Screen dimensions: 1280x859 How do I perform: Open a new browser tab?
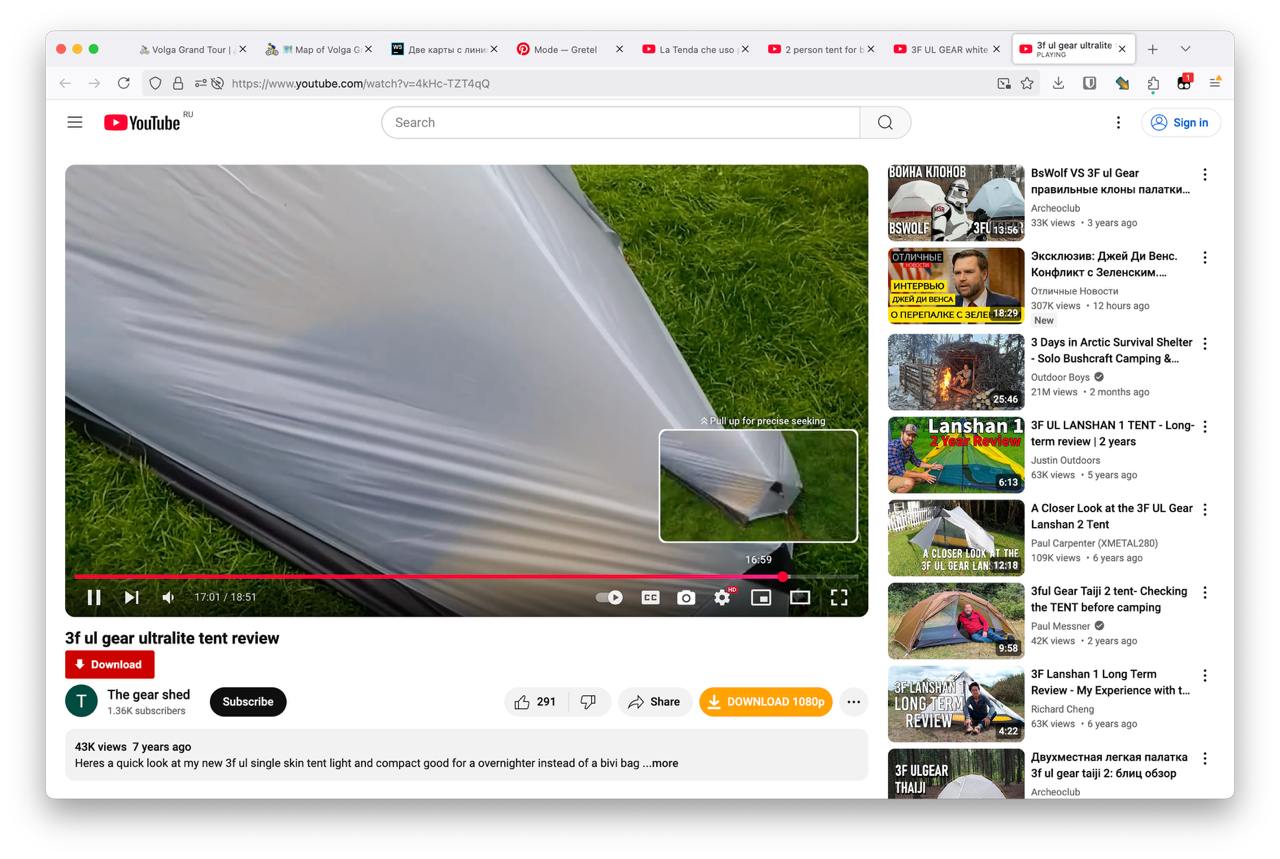tap(1153, 49)
